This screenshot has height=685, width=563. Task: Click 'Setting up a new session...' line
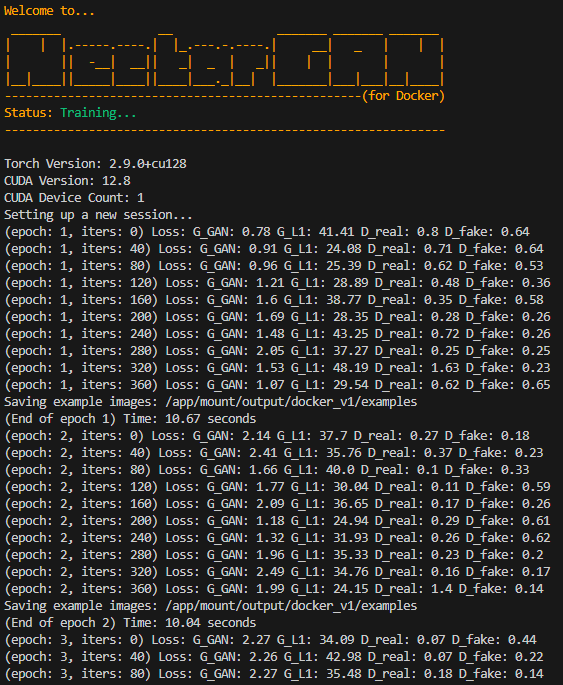tap(98, 214)
